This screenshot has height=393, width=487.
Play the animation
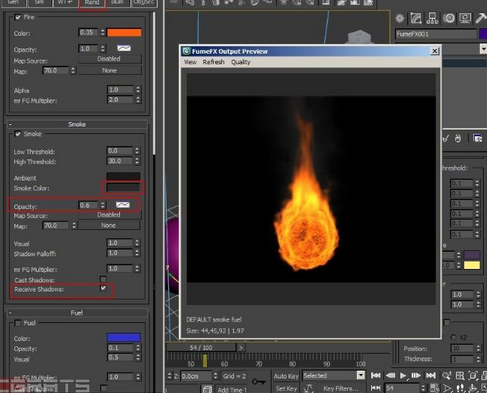[x=403, y=376]
